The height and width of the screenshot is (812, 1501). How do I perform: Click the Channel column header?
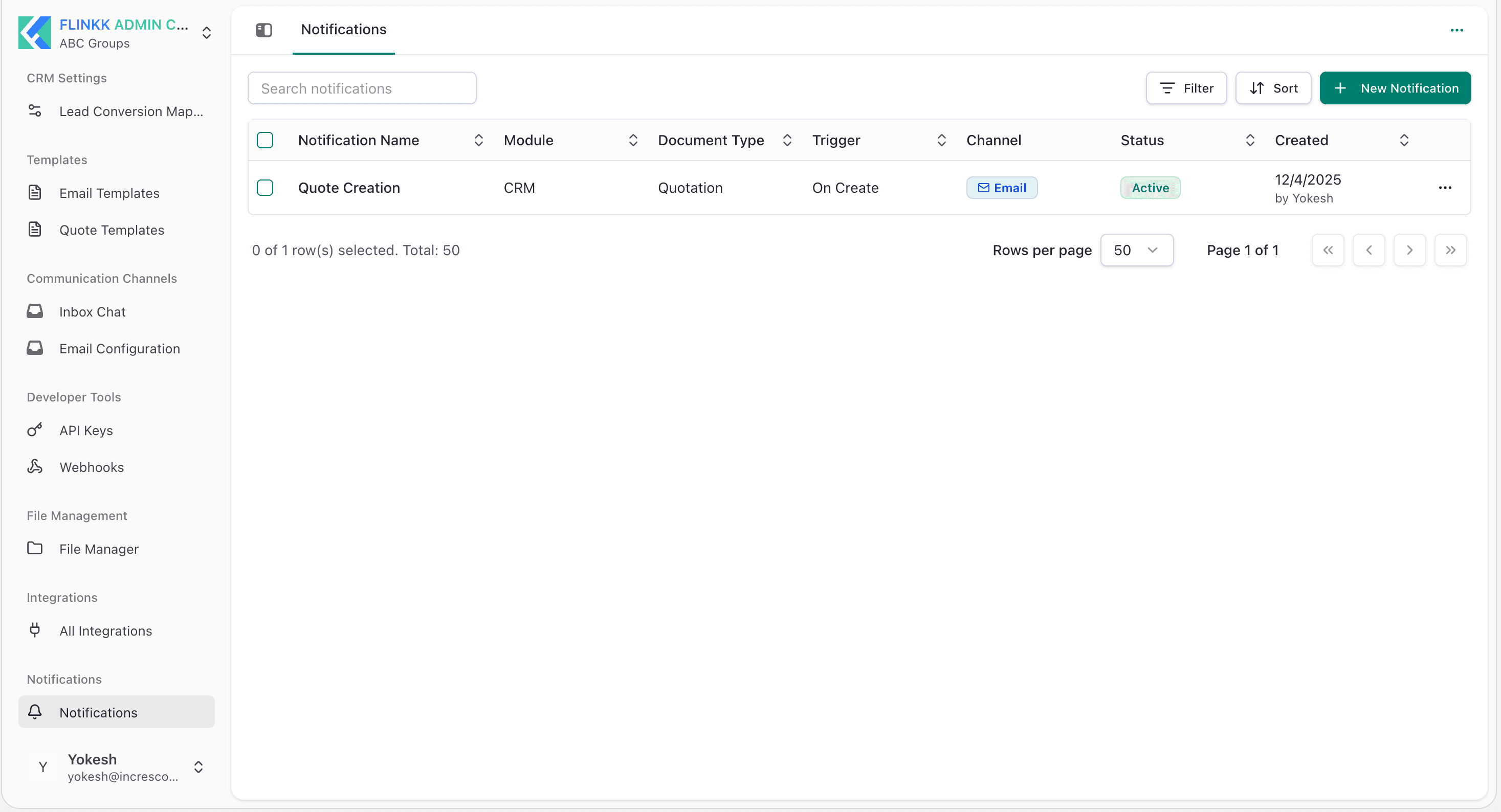(994, 140)
